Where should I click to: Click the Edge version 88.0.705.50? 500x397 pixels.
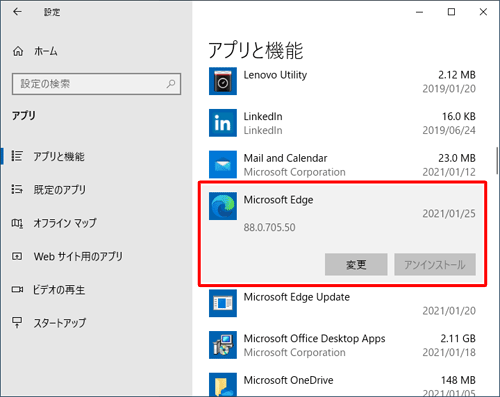click(269, 227)
